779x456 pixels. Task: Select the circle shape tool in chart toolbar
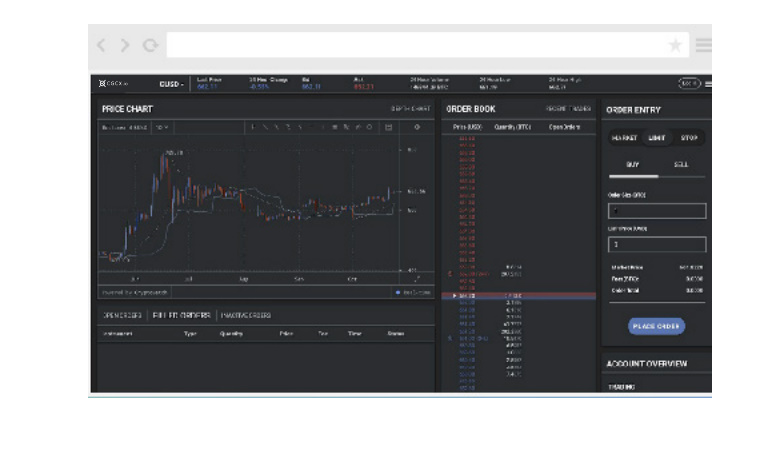tap(369, 127)
